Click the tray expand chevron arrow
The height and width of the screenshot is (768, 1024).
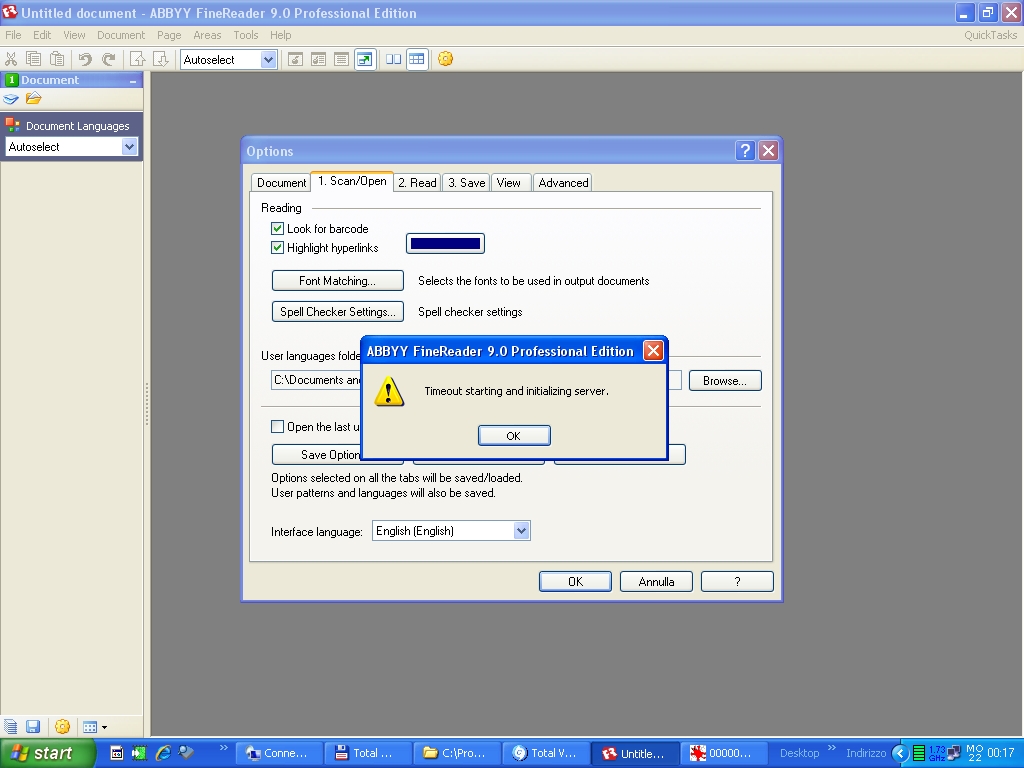[x=901, y=753]
